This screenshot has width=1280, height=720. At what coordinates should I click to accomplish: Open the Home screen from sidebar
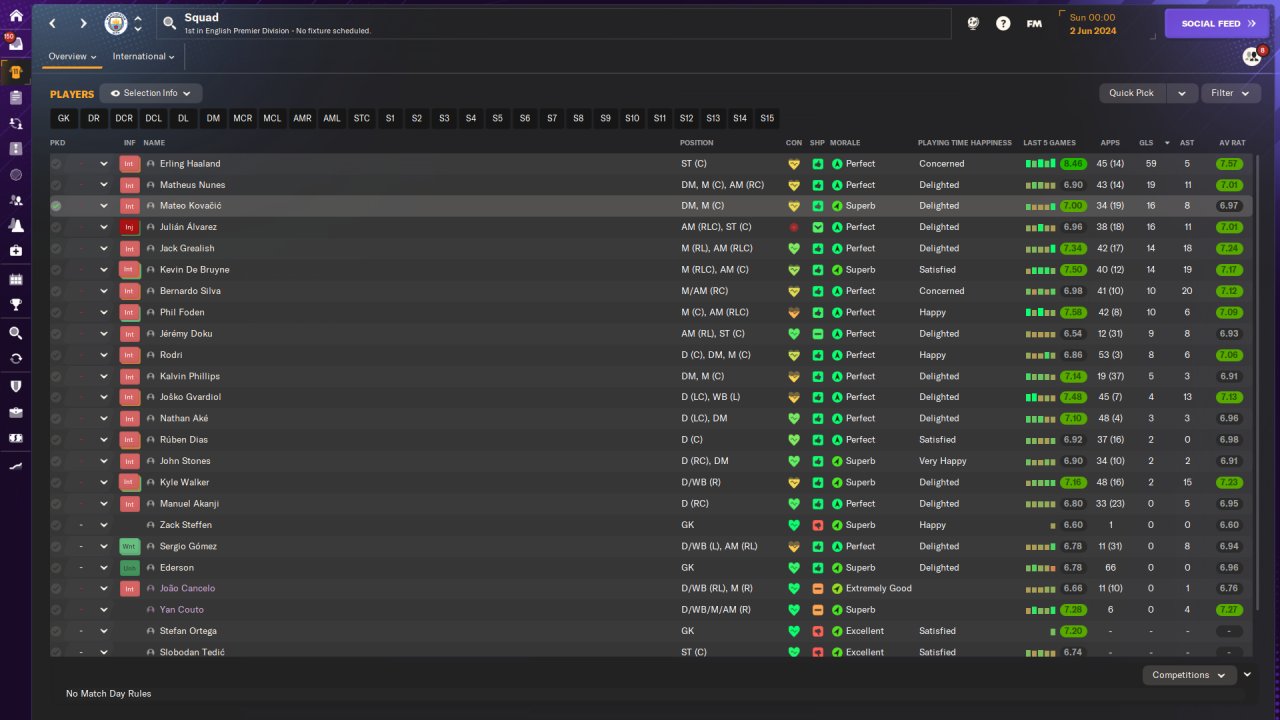click(16, 16)
